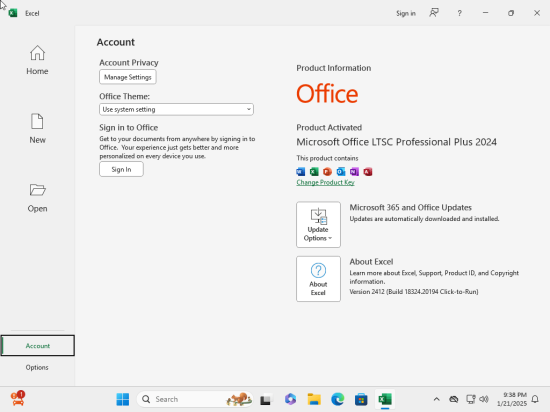Click the Sign In button under Sign in to Office
Screen dimensions: 550x412
[x=121, y=169]
